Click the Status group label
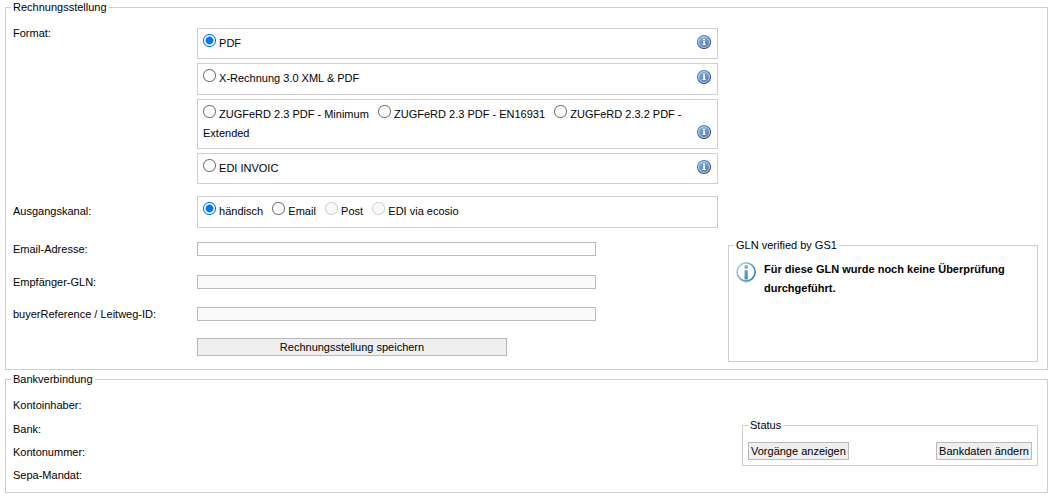1052x497 pixels. point(766,425)
